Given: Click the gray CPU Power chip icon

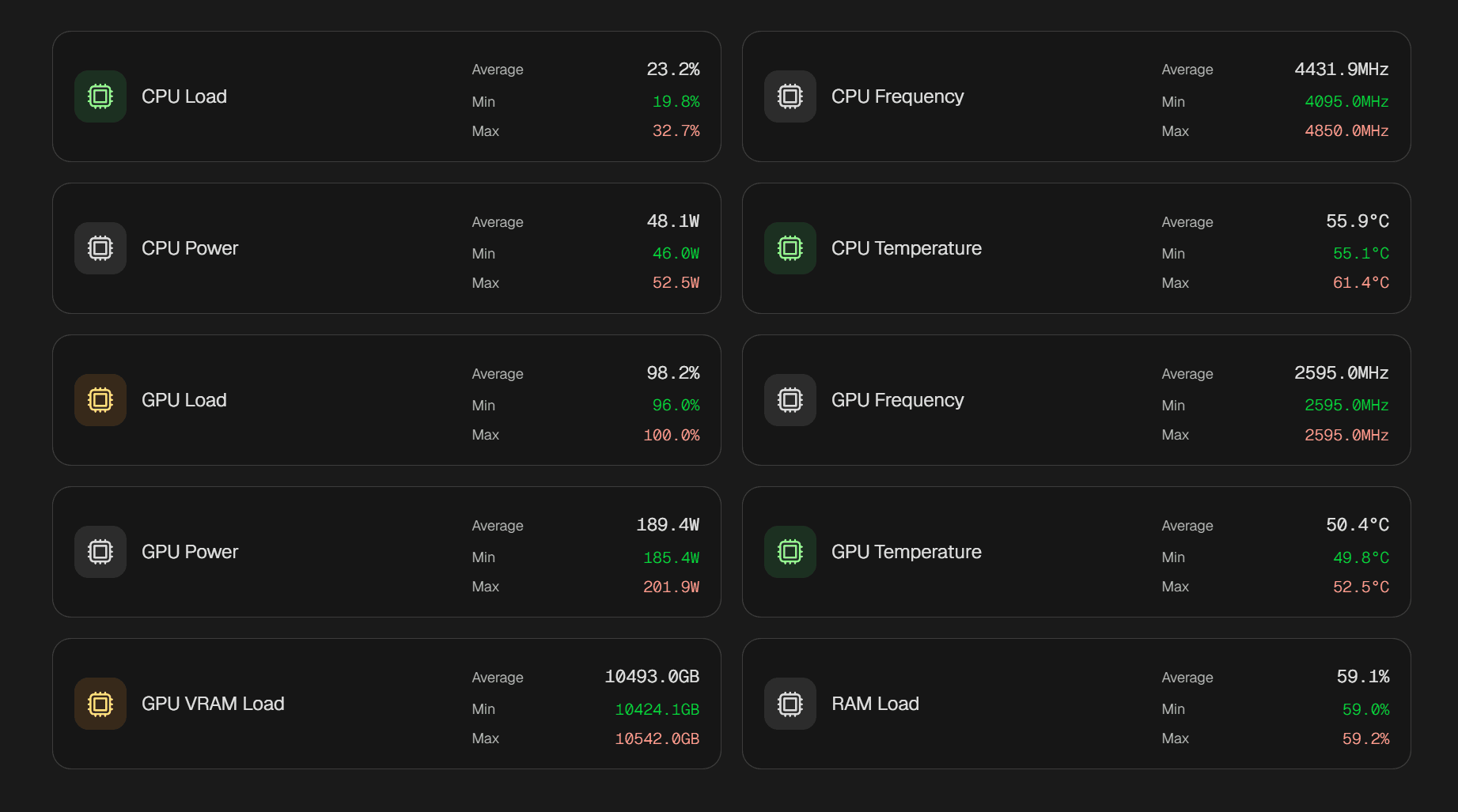Looking at the screenshot, I should 100,248.
